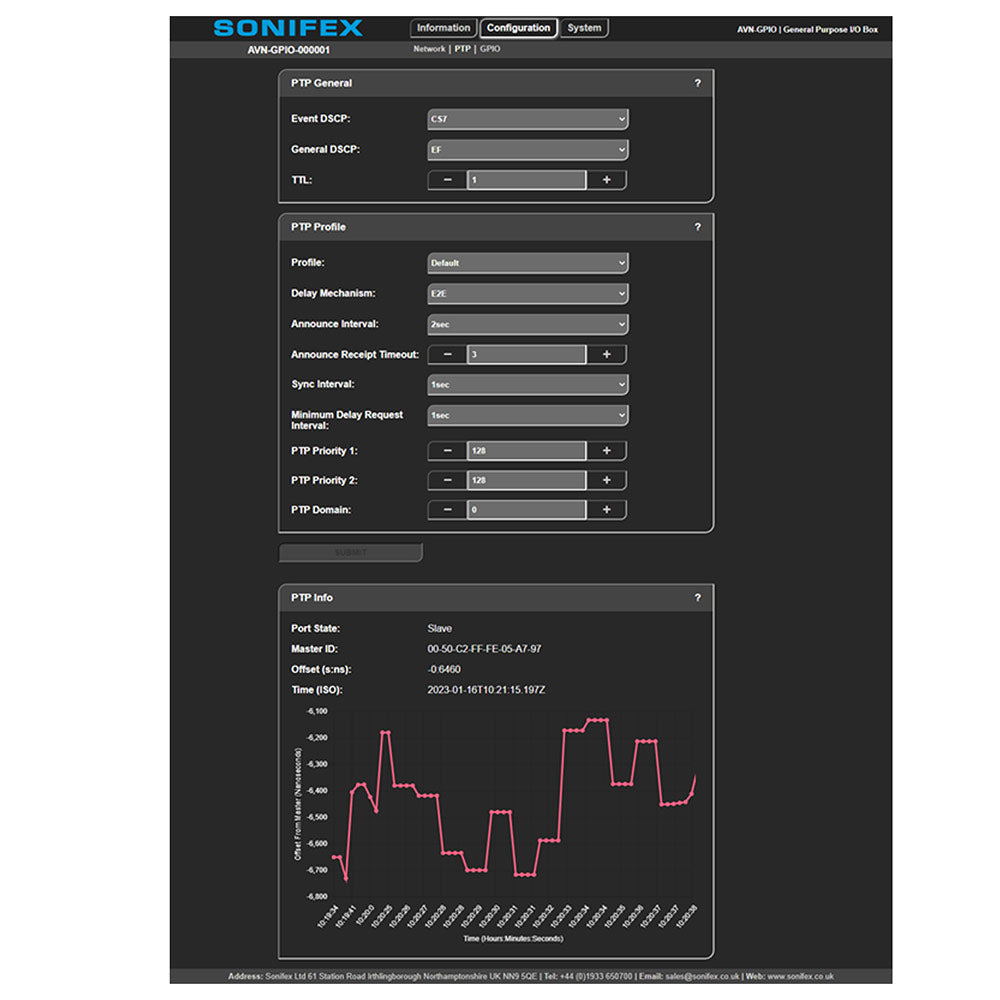Click the PTP Priority 1 input field
This screenshot has width=1000, height=1000.
coord(526,451)
